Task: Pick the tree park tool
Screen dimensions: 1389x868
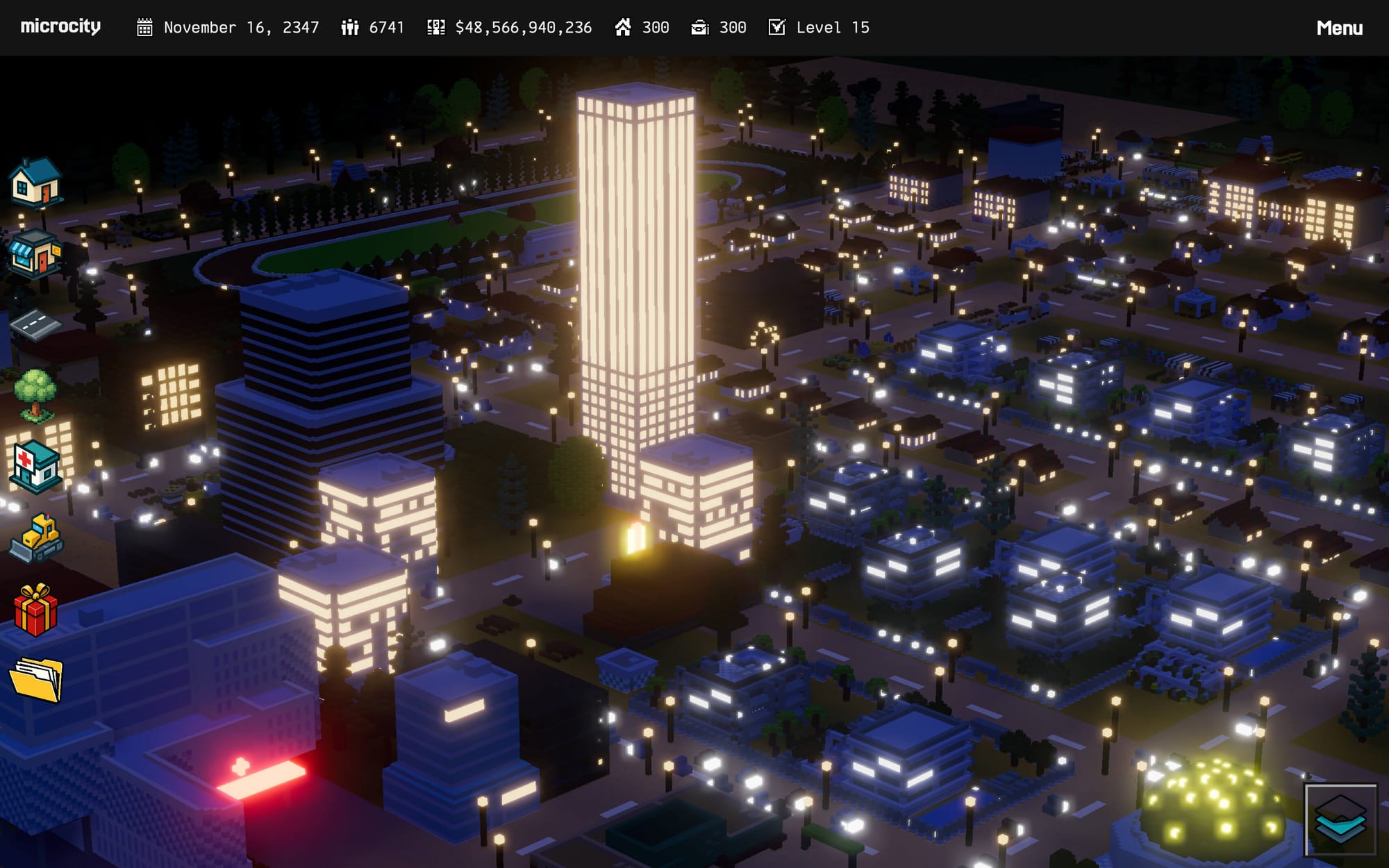Action: (x=36, y=395)
